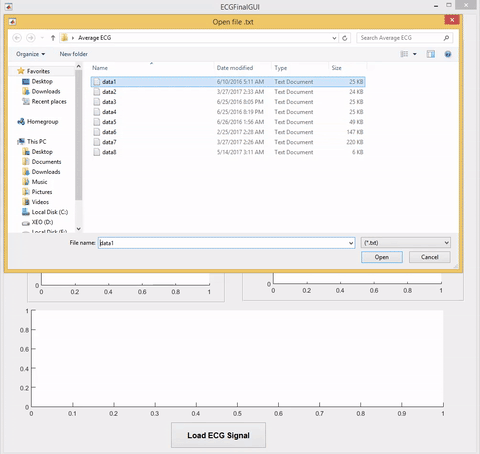The image size is (480, 454).
Task: Click New folder in the toolbar
Action: click(x=74, y=54)
